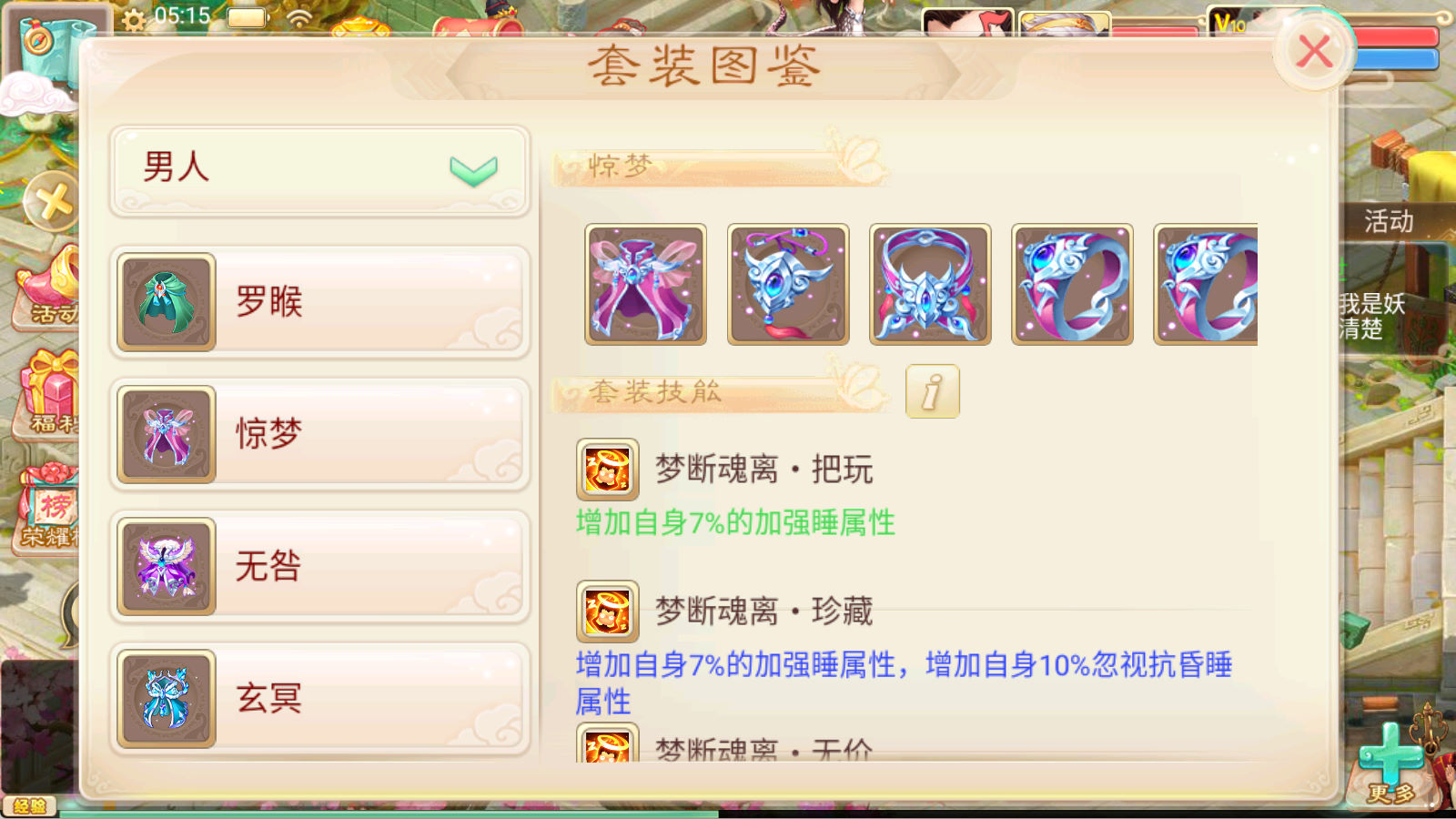Select the 玄冥 set entry

click(x=319, y=699)
